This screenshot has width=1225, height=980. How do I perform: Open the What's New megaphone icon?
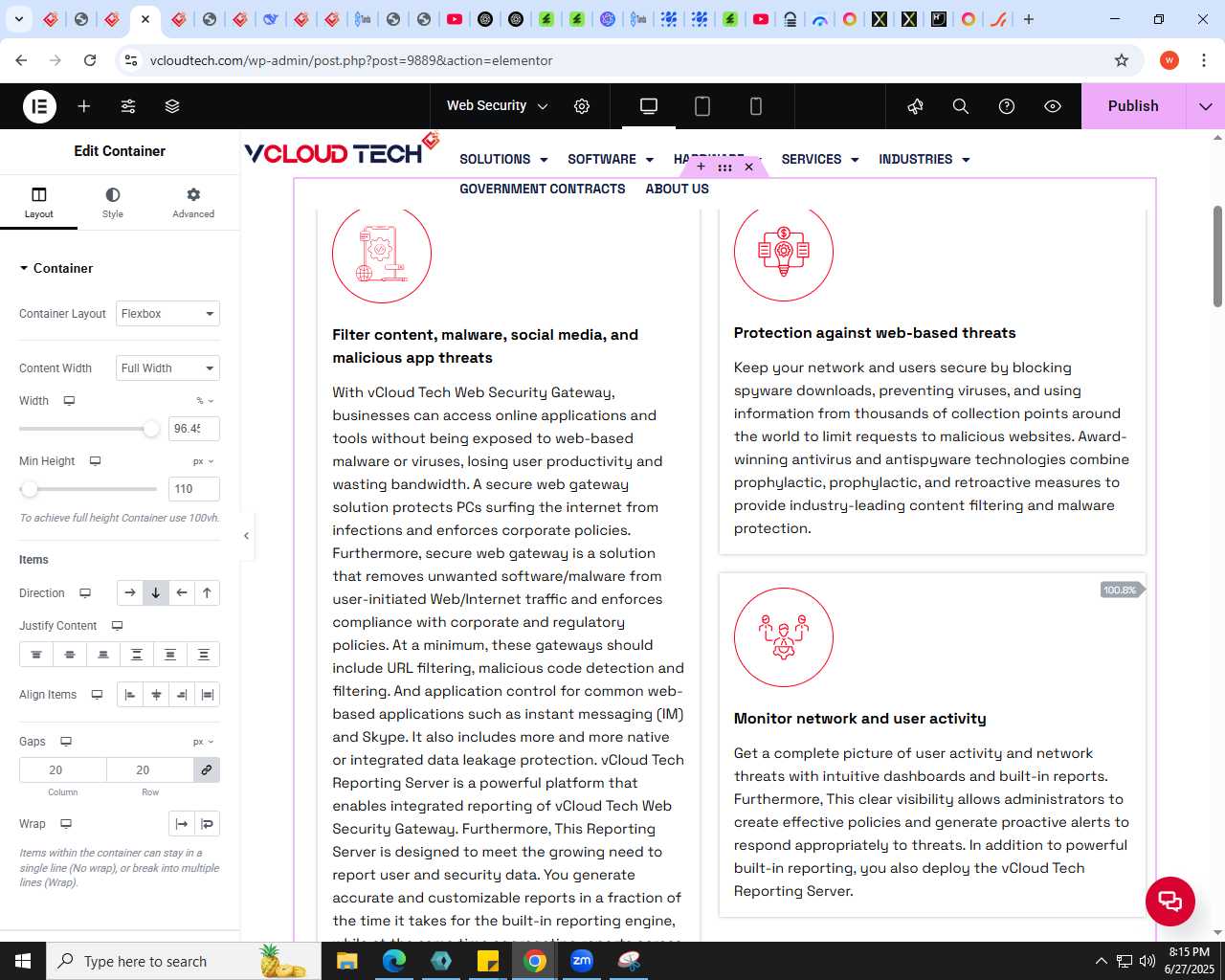click(916, 106)
